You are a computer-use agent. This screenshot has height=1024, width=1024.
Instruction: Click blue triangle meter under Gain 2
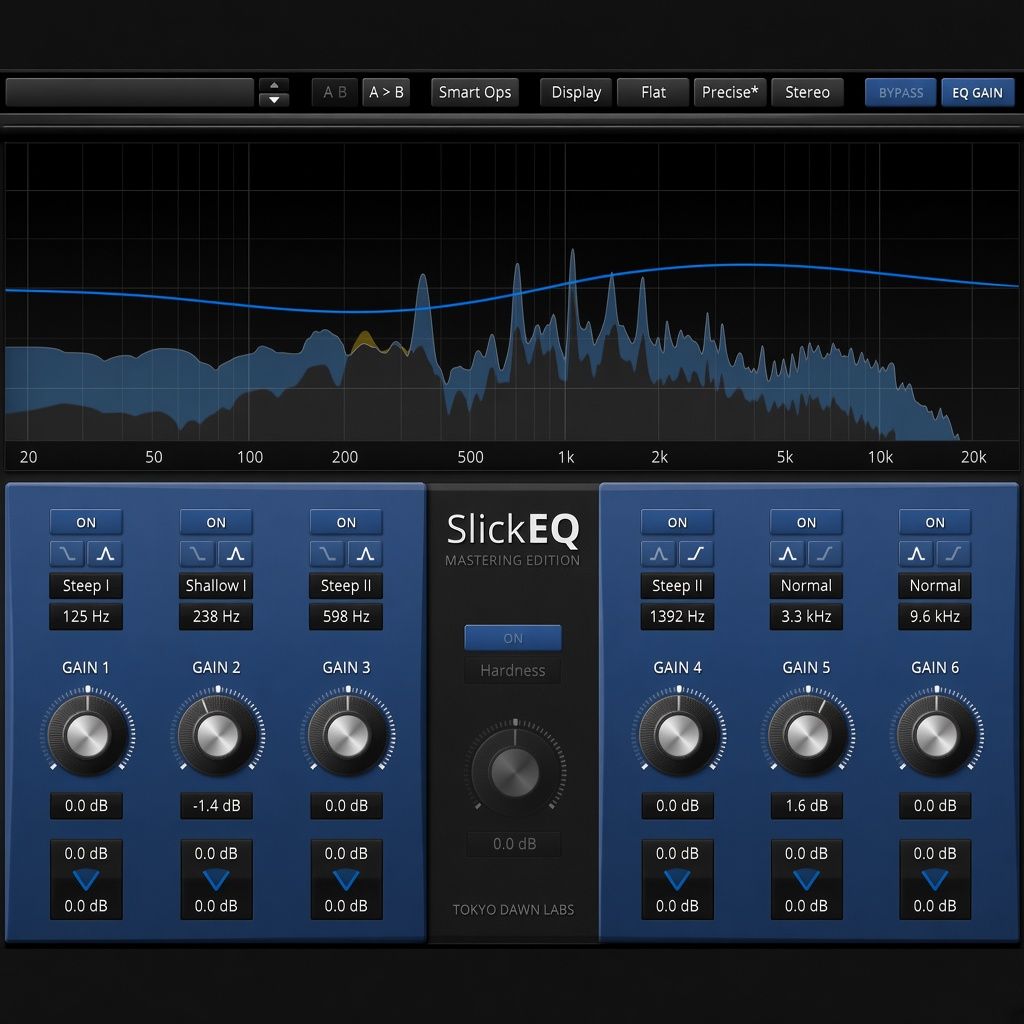pyautogui.click(x=216, y=880)
